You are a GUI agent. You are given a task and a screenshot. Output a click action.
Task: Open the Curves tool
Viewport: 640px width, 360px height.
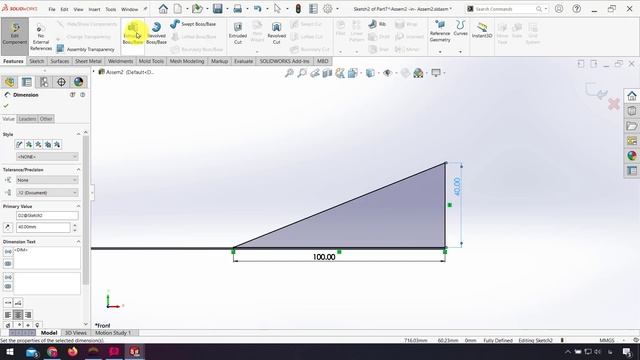click(460, 29)
